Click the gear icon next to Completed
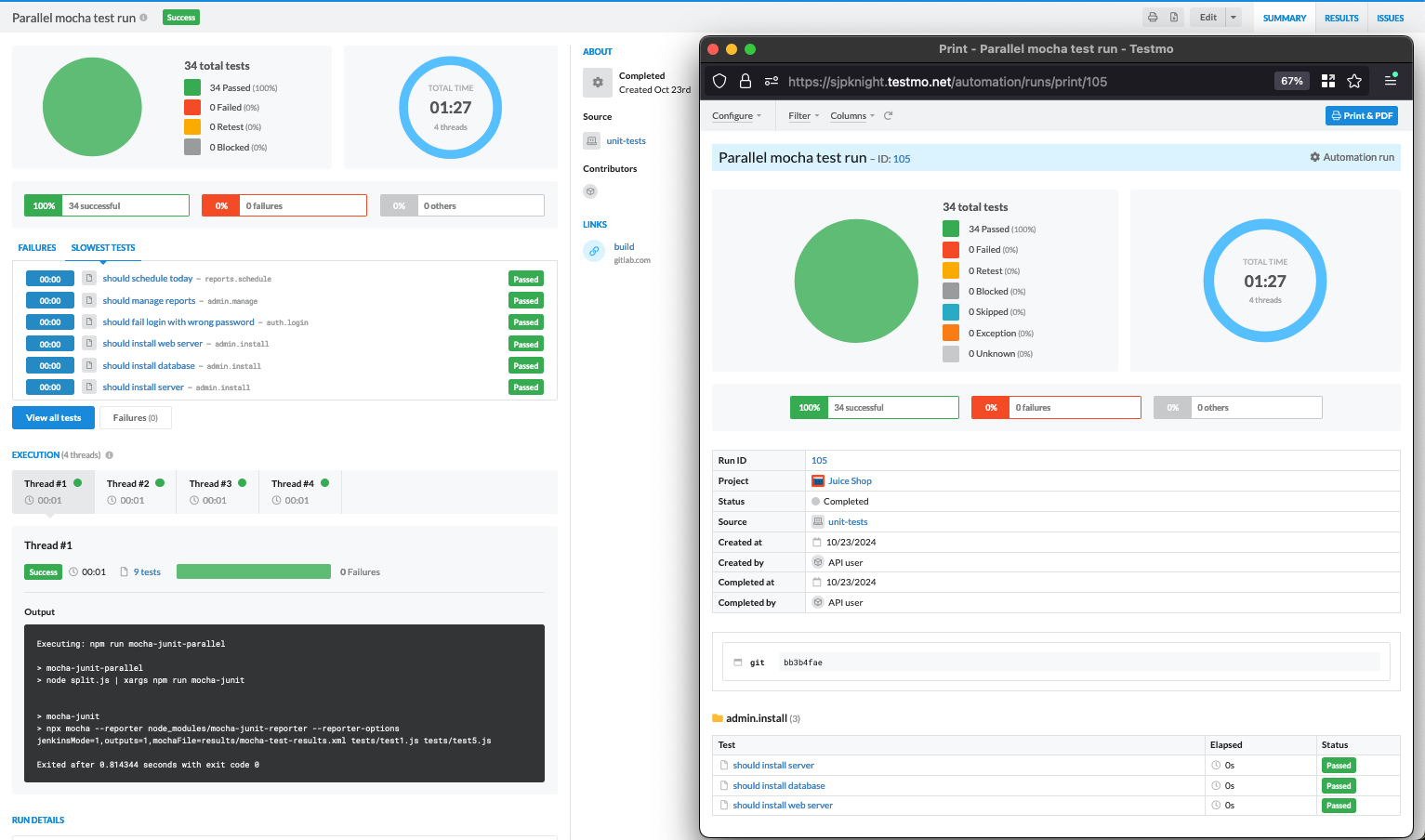1425x840 pixels. pos(598,83)
